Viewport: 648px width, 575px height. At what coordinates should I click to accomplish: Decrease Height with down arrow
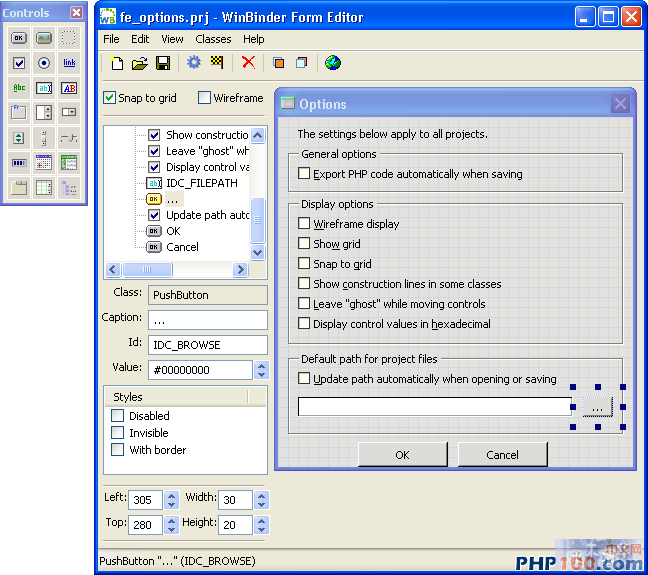pos(261,530)
